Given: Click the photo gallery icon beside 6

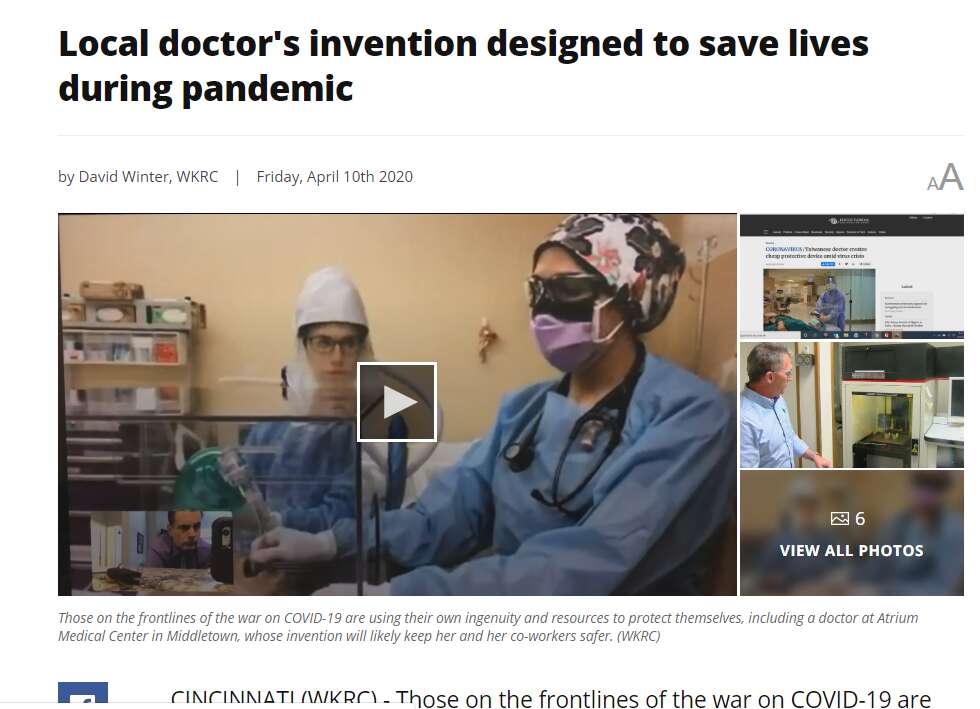Looking at the screenshot, I should pyautogui.click(x=839, y=518).
